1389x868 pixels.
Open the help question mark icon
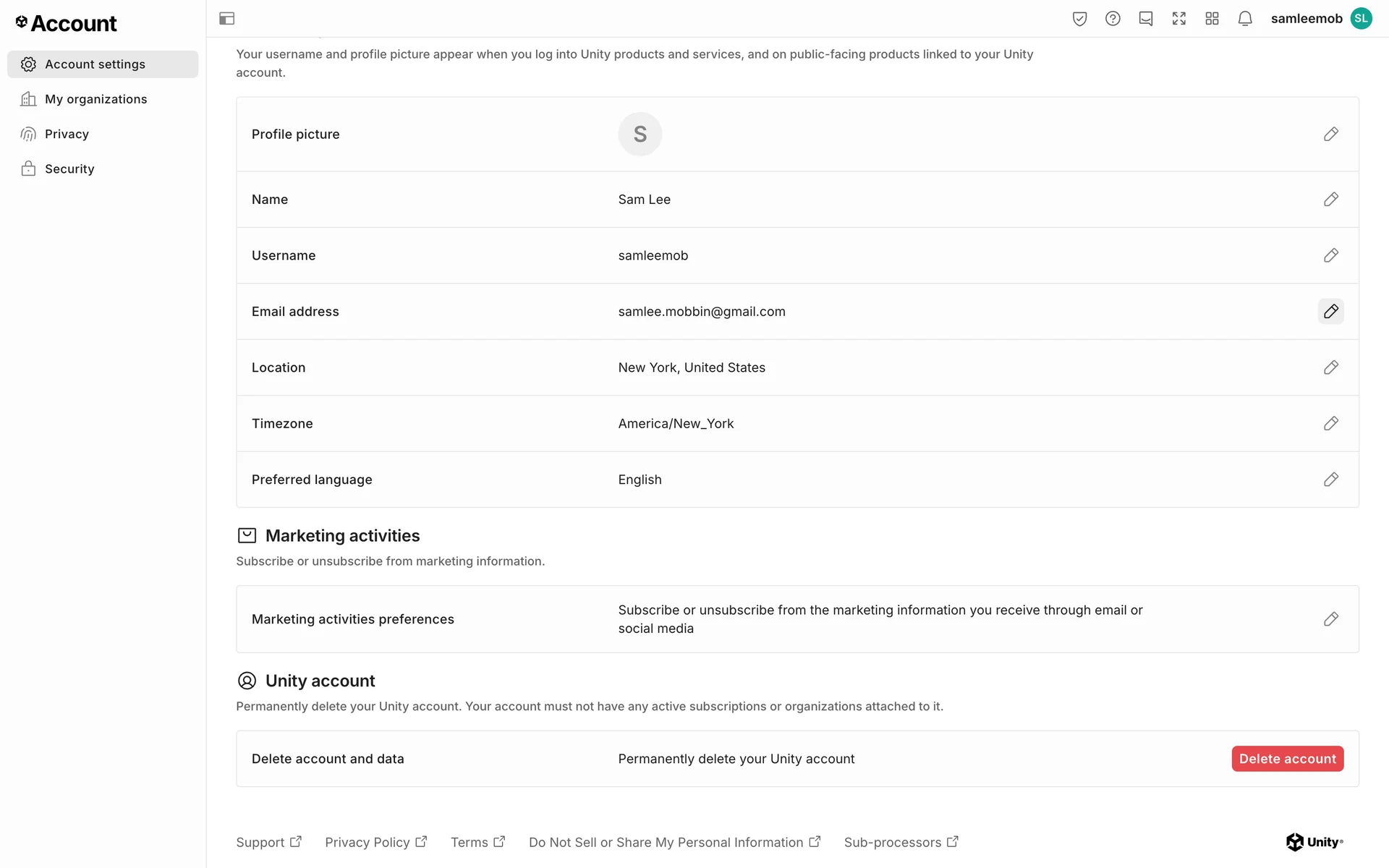point(1113,19)
